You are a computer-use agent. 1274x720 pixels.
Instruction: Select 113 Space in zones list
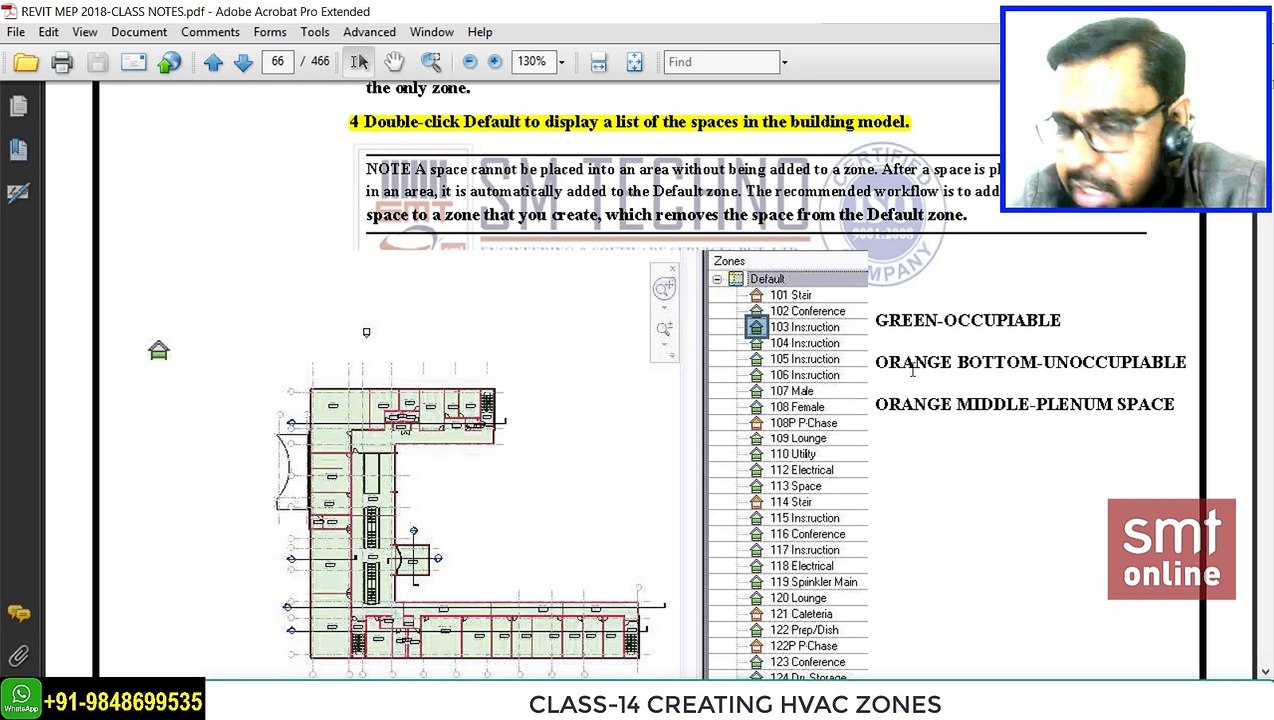pos(796,486)
